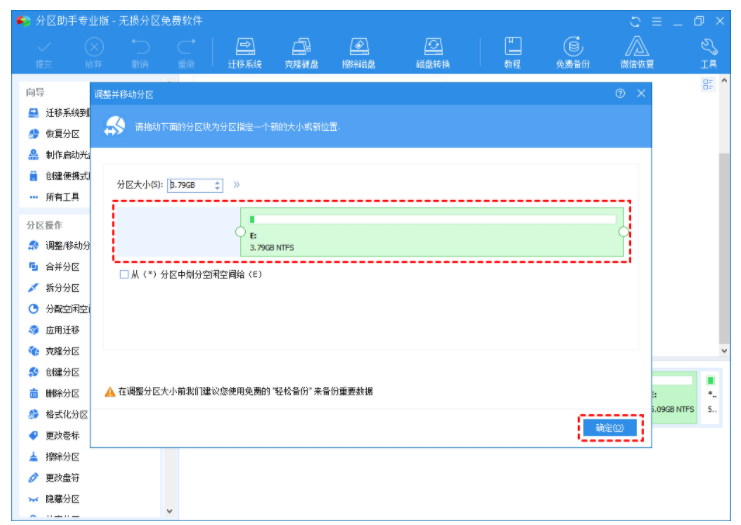This screenshot has width=741, height=525.
Task: Choose 所有工具 in the sidebar
Action: 60,197
